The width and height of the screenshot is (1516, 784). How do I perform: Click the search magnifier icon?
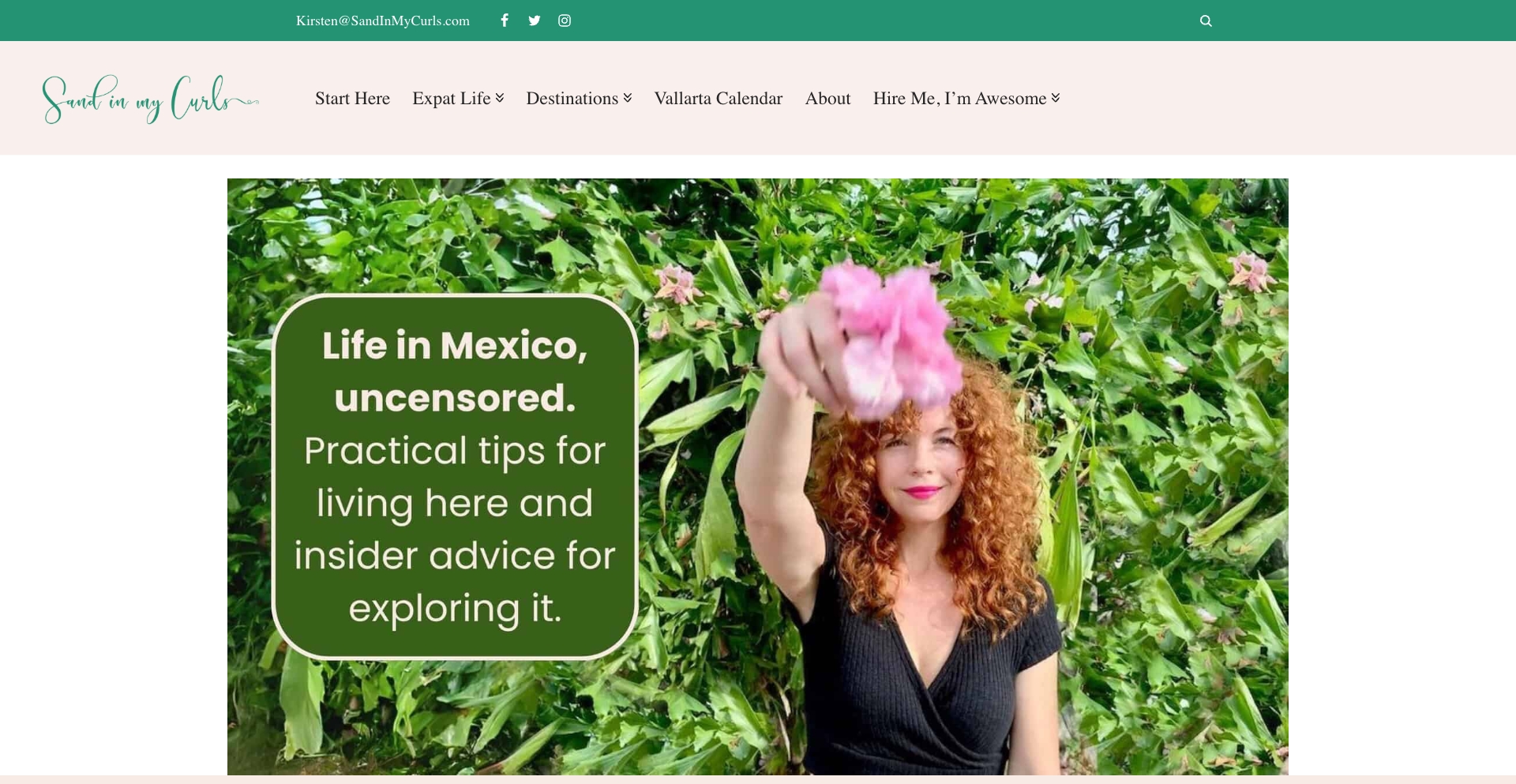(x=1205, y=20)
